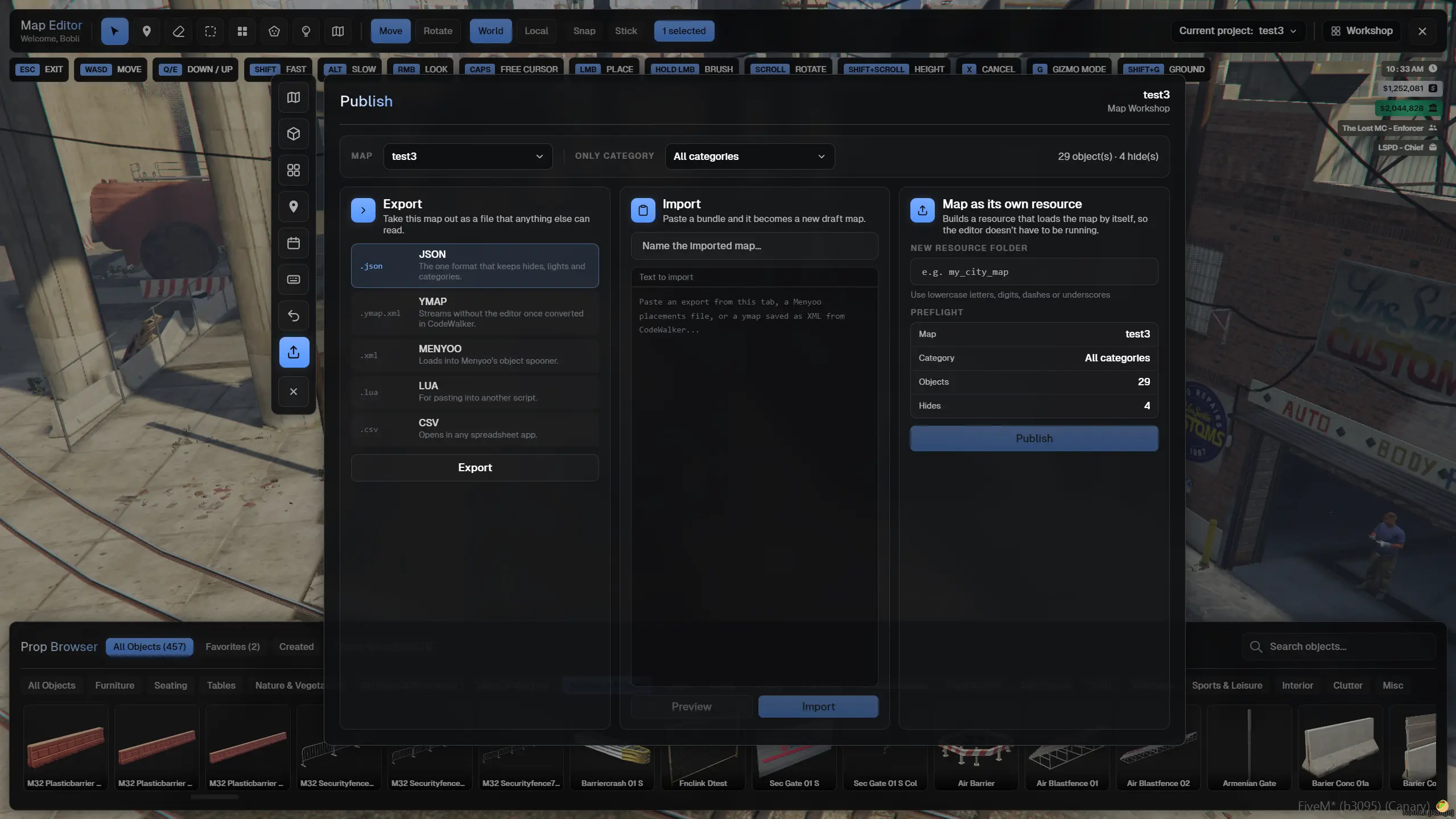Screen dimensions: 1456x819
Task: Click the Search objects field
Action: click(1339, 647)
